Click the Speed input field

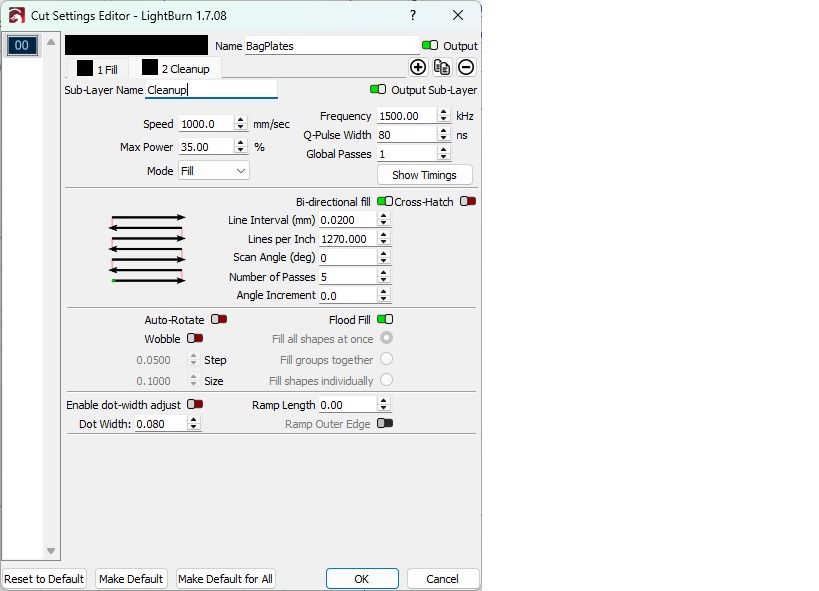(x=206, y=124)
